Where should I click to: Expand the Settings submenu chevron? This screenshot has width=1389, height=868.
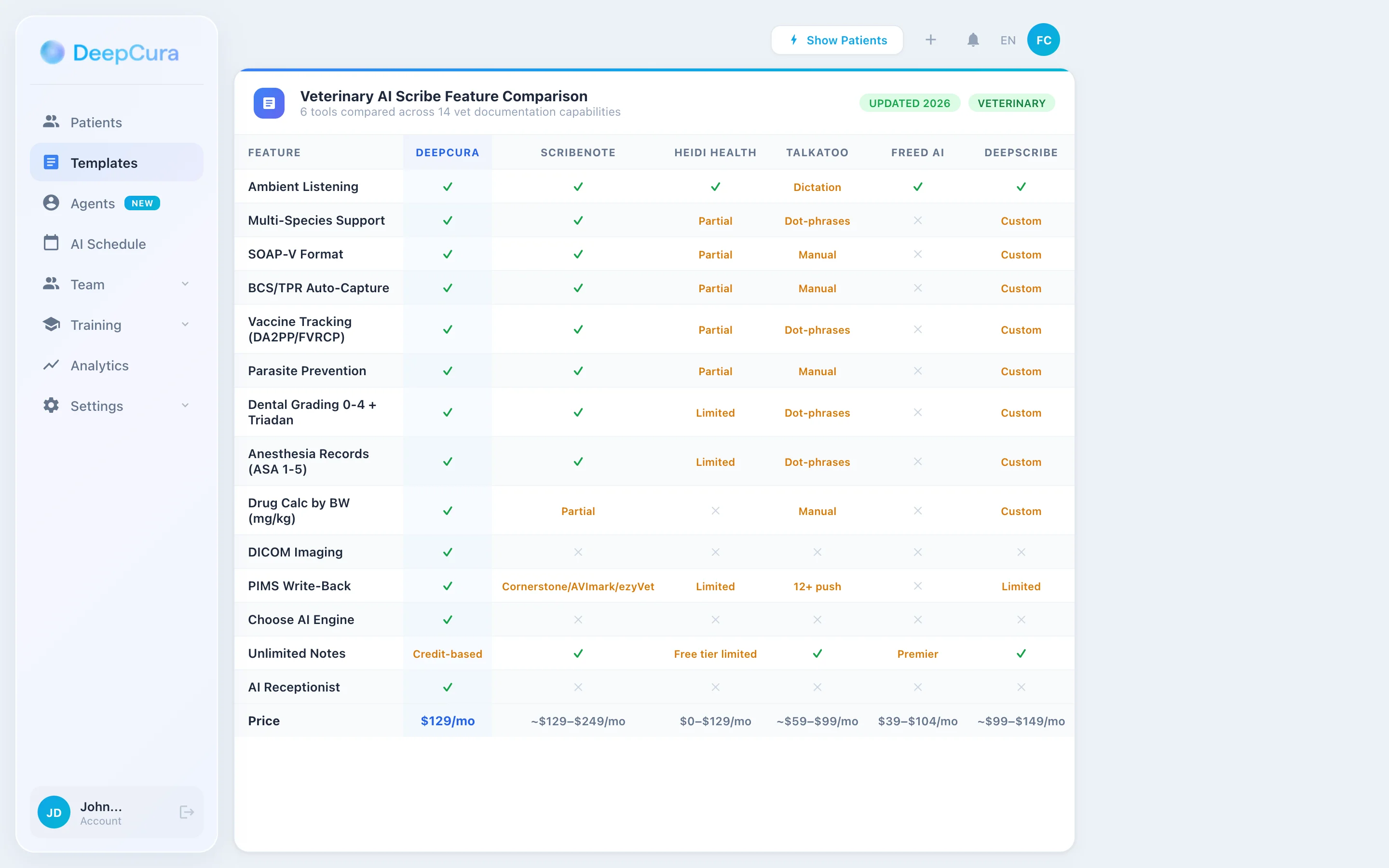click(185, 405)
